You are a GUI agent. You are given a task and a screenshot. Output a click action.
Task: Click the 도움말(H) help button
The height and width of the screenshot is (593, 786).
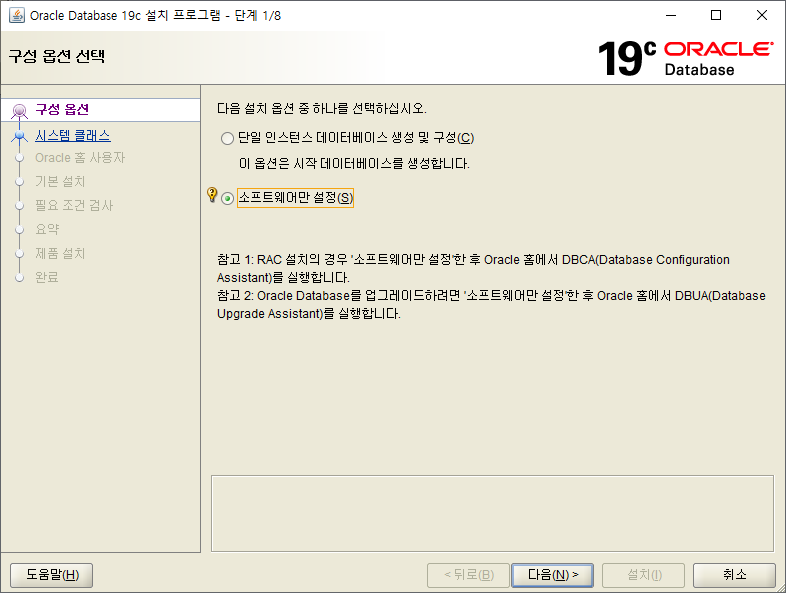coord(52,574)
